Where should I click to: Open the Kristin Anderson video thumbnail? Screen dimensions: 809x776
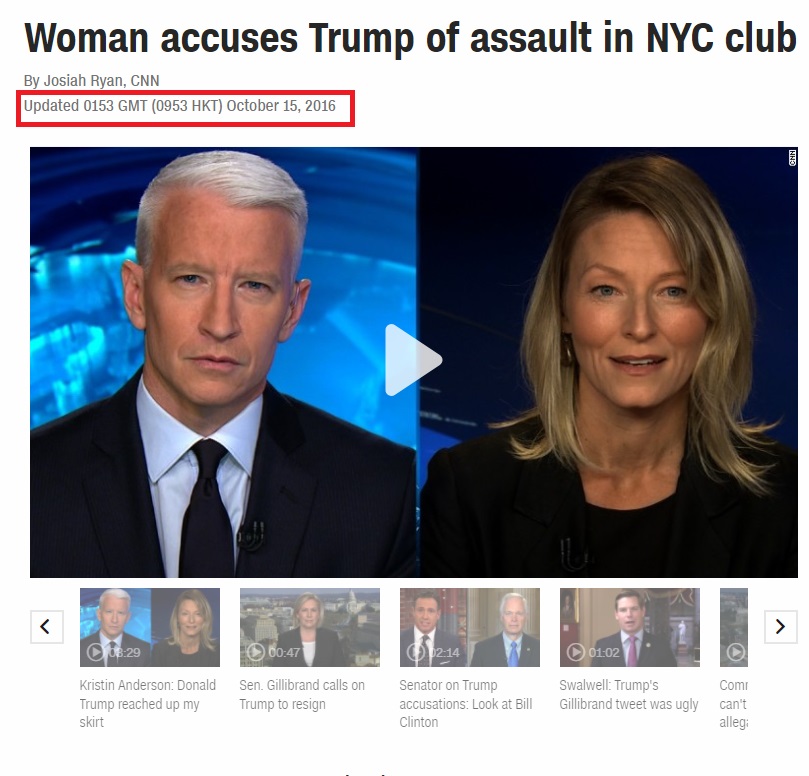(150, 627)
